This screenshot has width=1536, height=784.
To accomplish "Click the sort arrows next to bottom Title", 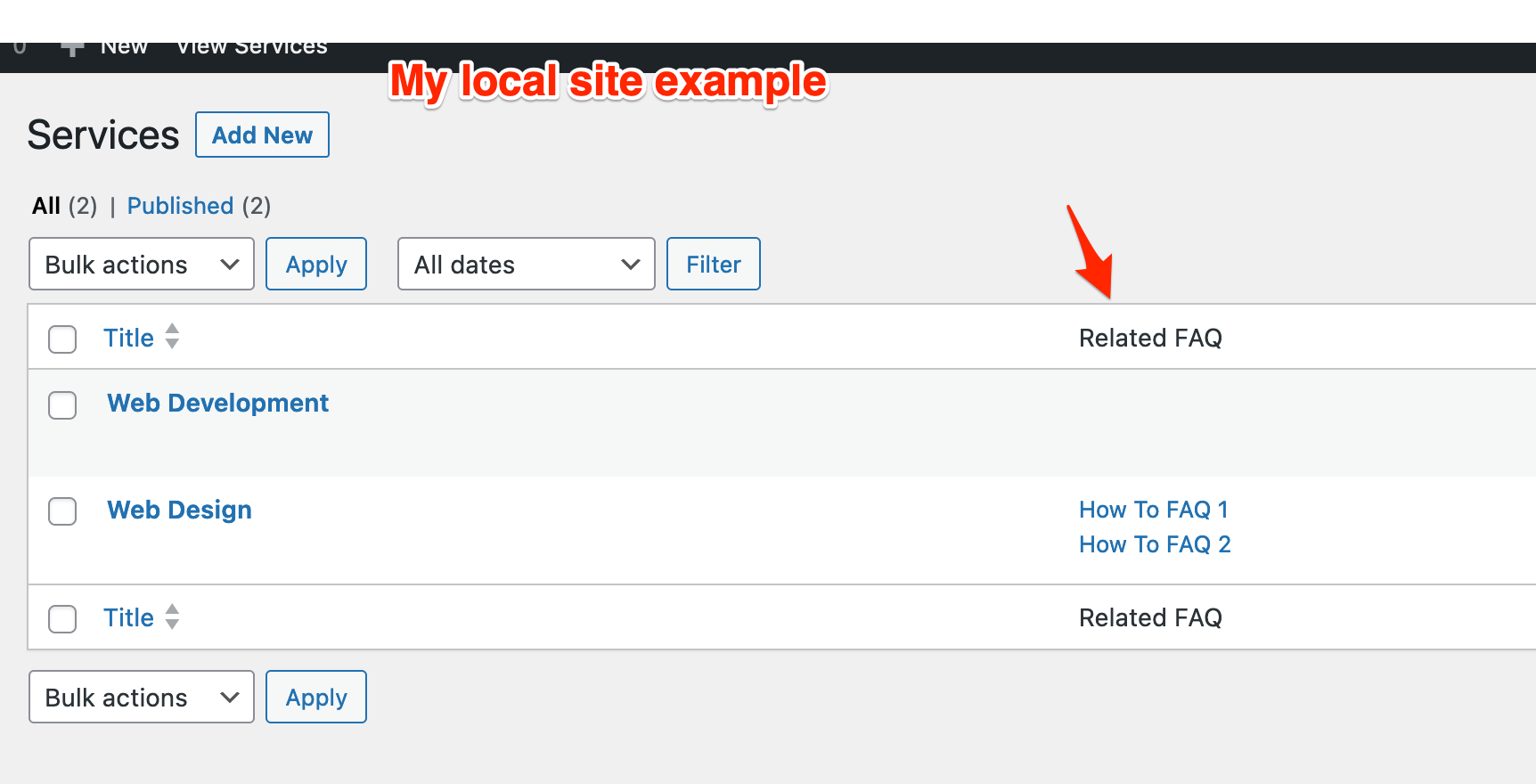I will (172, 617).
